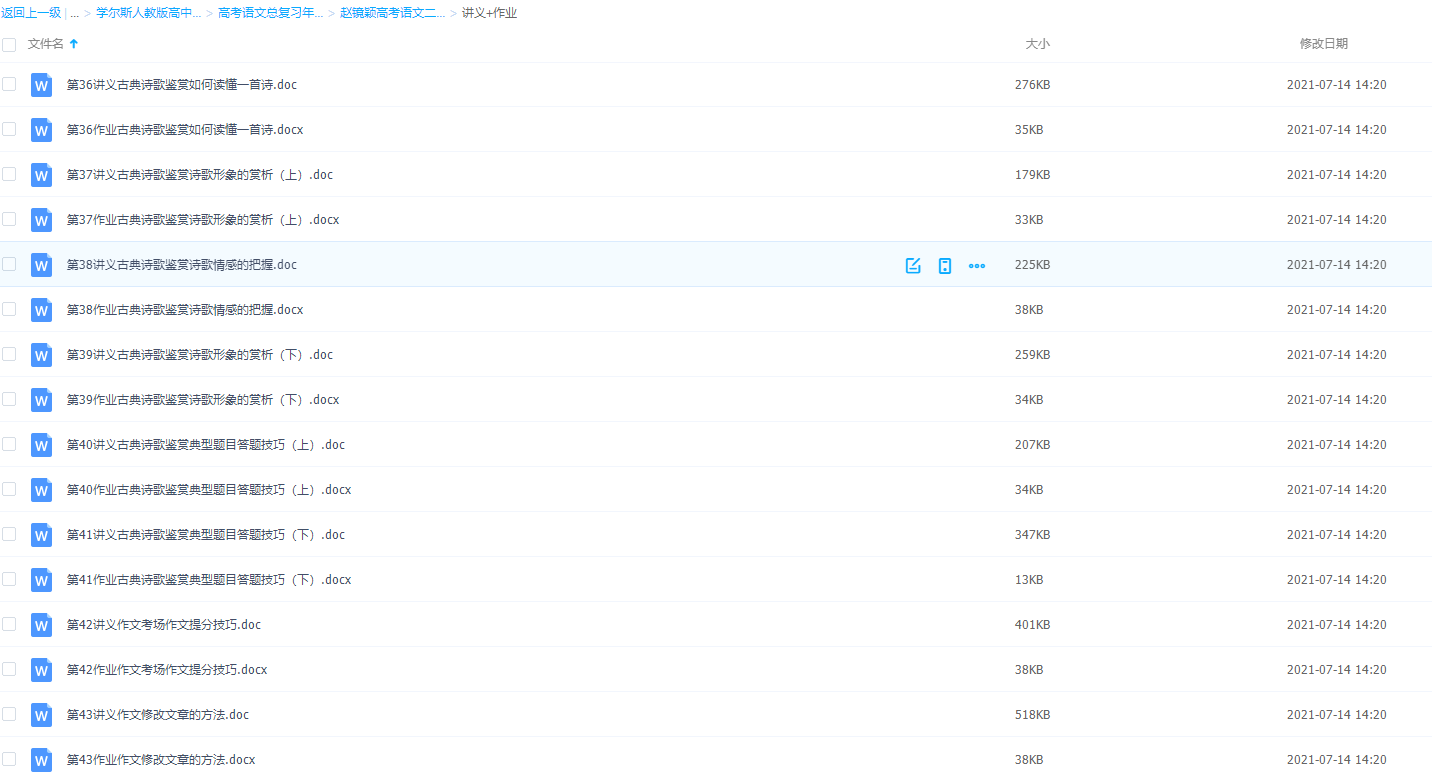The image size is (1432, 781).
Task: Expand the collapsed '...' breadcrumb path
Action: pyautogui.click(x=74, y=13)
